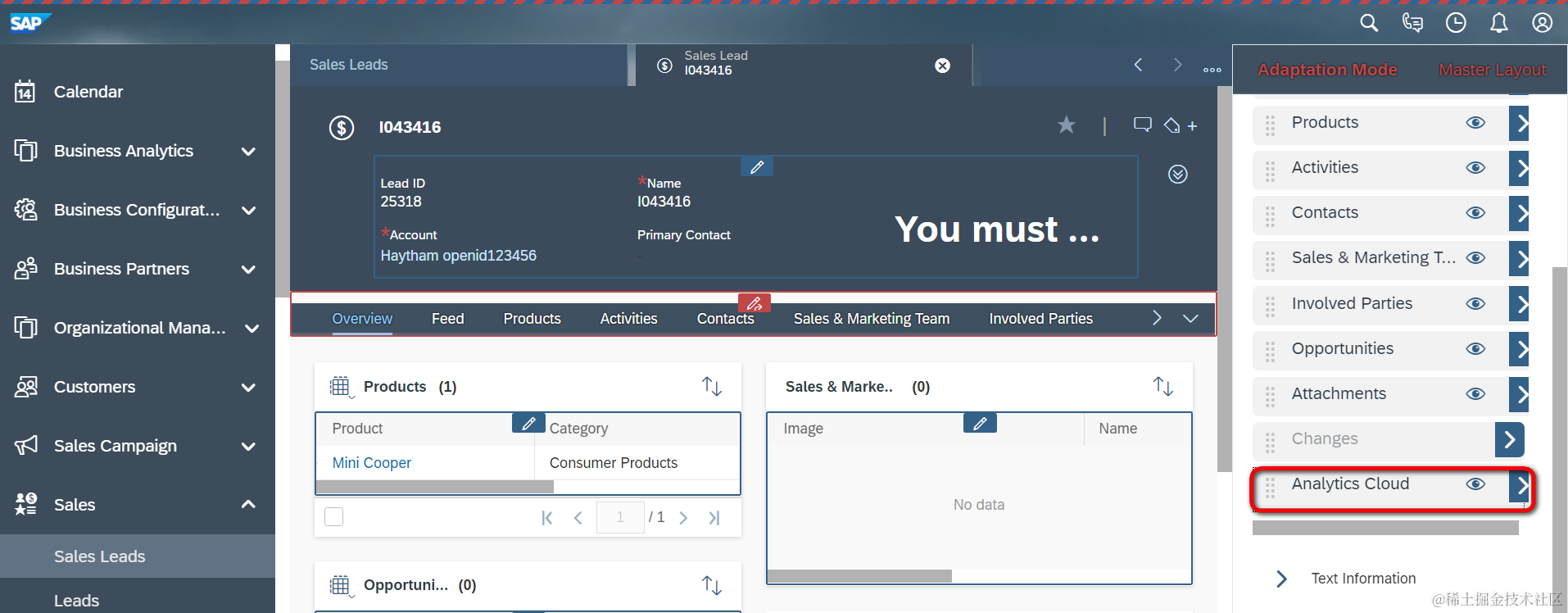Sort the Sales & Marke.. table with the arrows icon
Screen dimensions: 1568x613
click(x=1163, y=386)
